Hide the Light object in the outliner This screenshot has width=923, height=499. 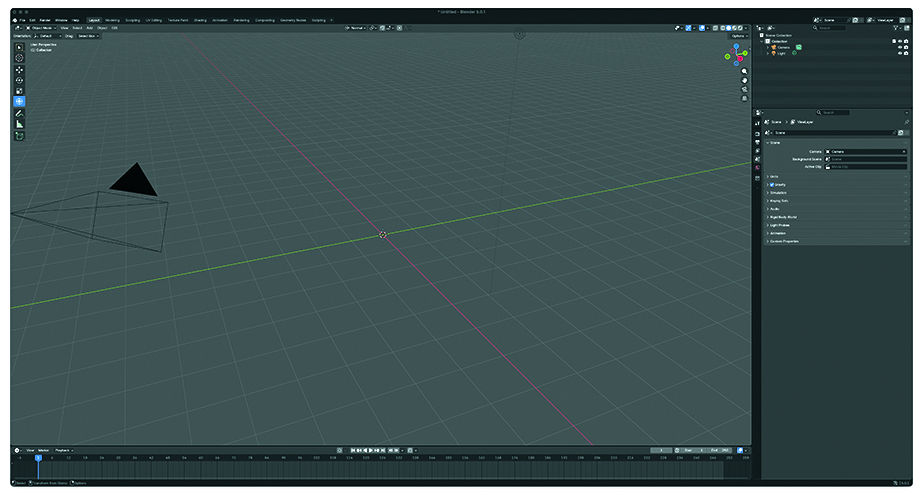click(x=900, y=54)
